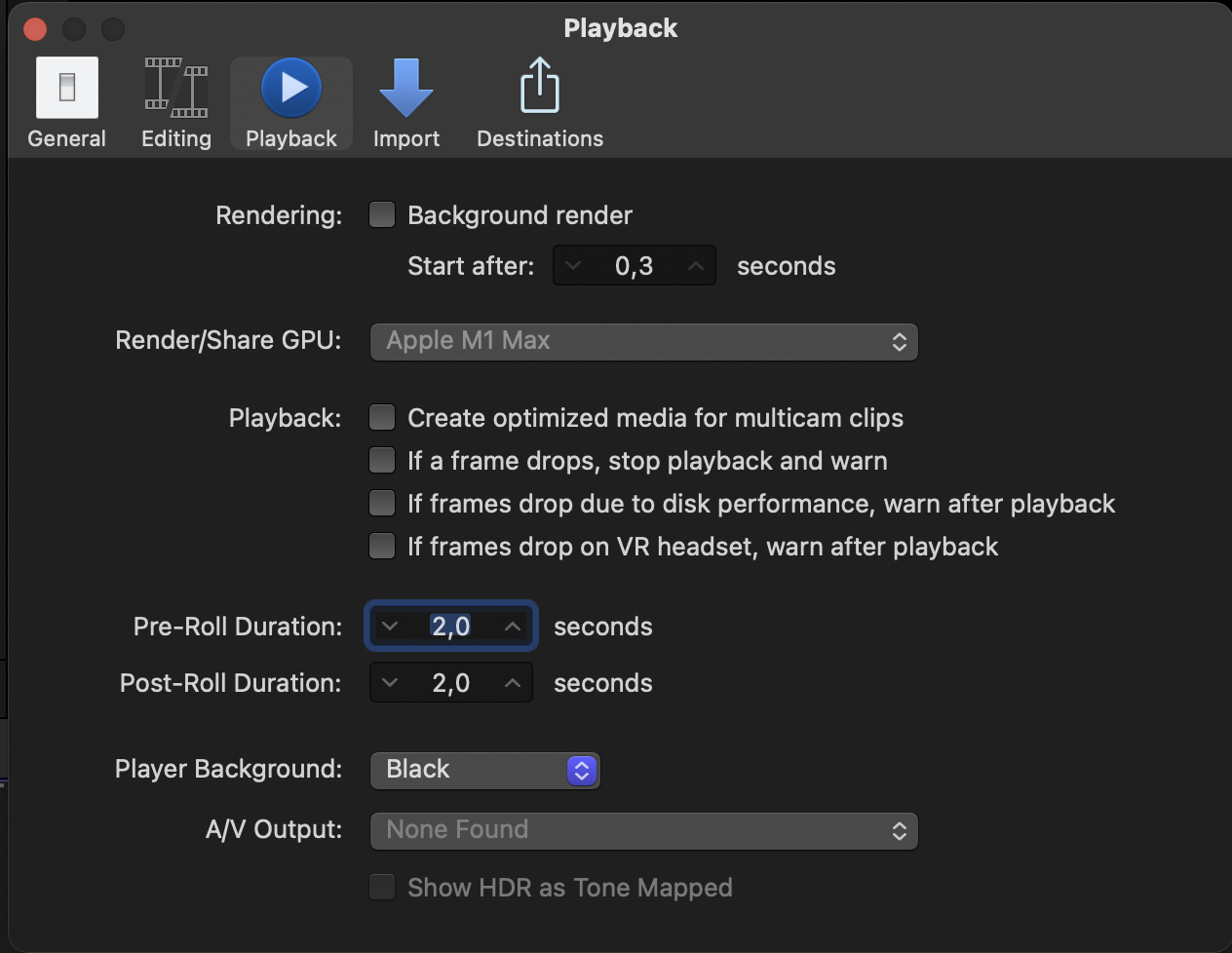Open the Player Background dropdown

click(x=484, y=770)
